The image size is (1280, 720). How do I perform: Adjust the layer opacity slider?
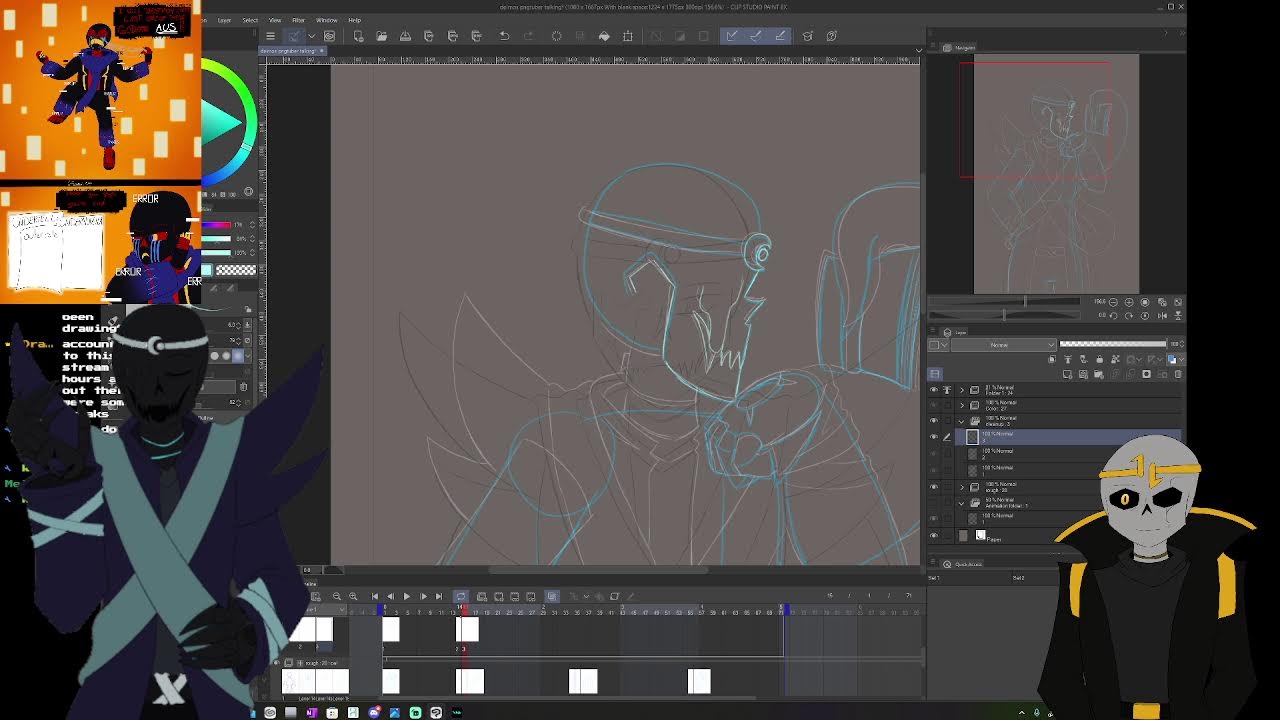[x=1113, y=345]
